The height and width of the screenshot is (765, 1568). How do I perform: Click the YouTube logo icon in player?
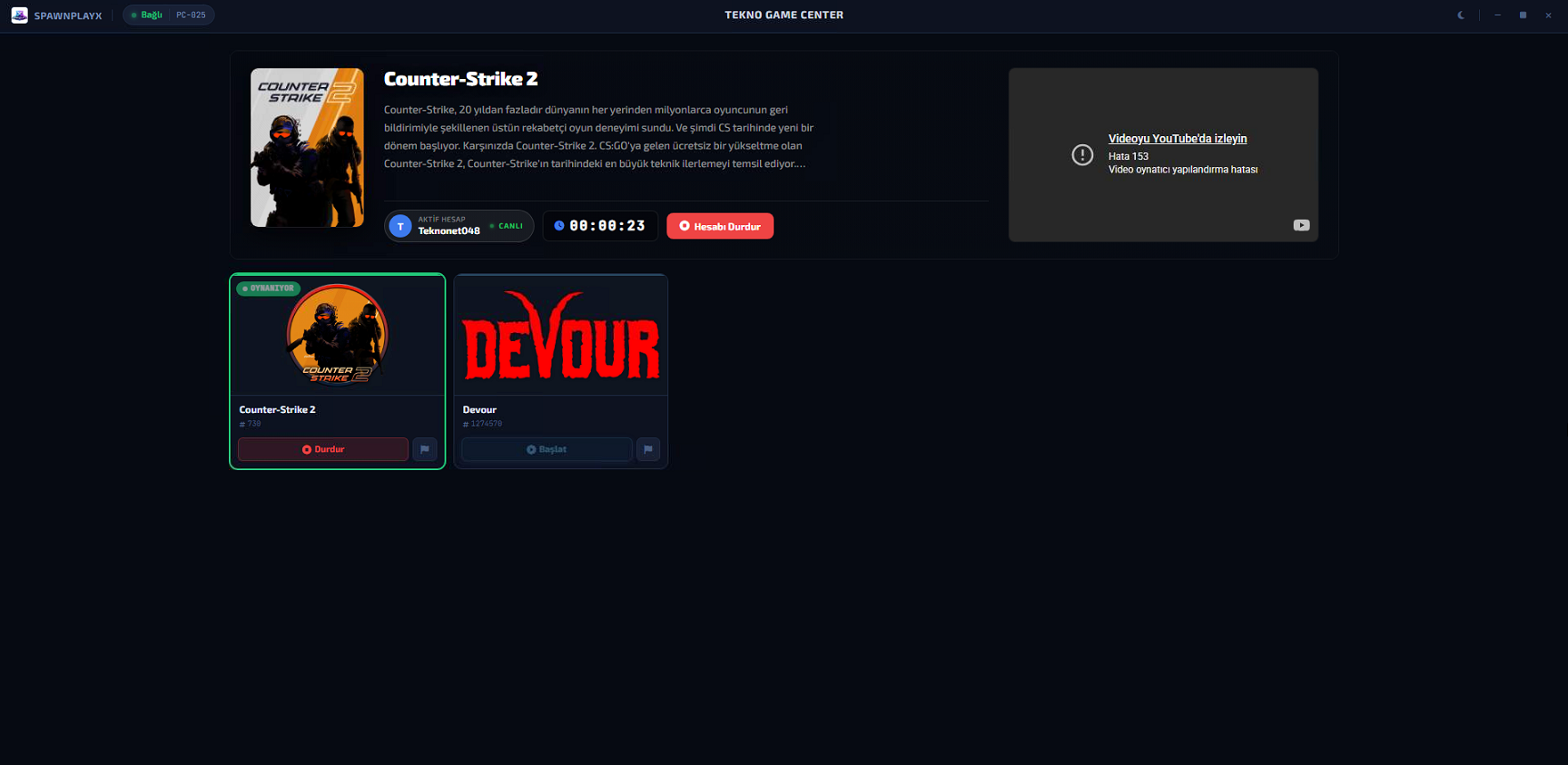tap(1301, 225)
